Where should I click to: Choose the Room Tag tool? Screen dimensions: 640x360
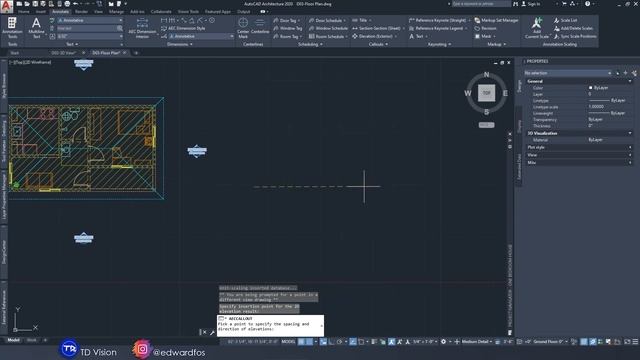coord(287,37)
